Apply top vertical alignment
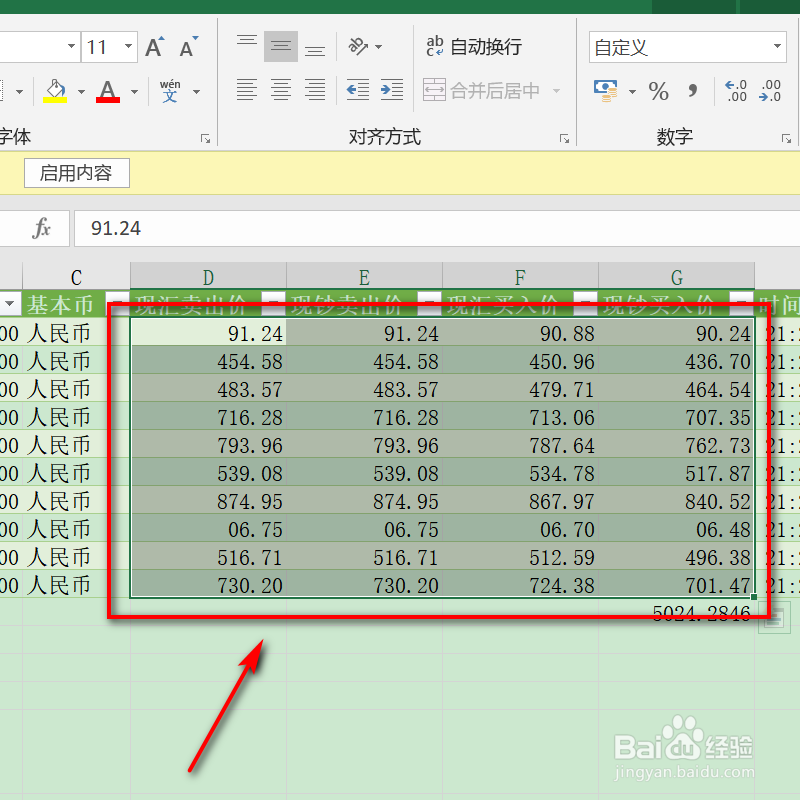Screen dimensions: 800x800 [247, 46]
